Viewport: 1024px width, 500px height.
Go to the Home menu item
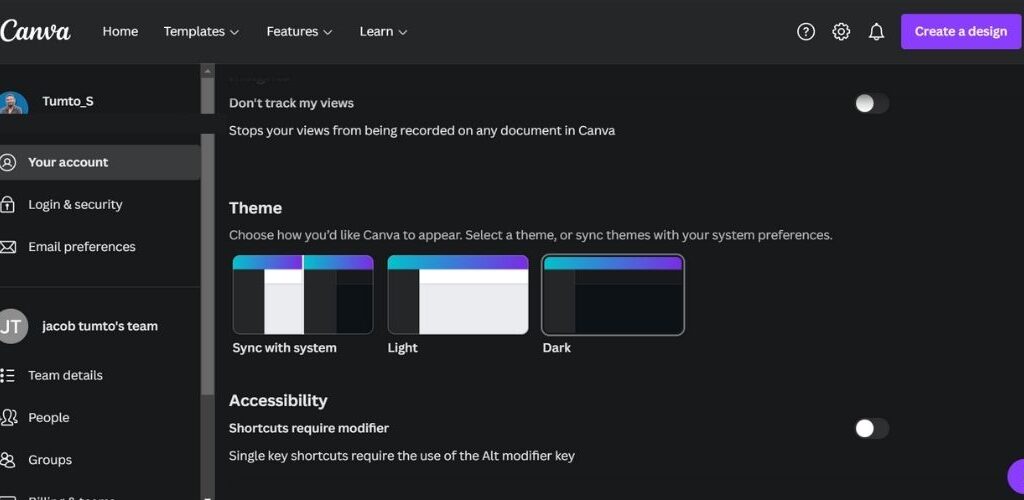[120, 32]
